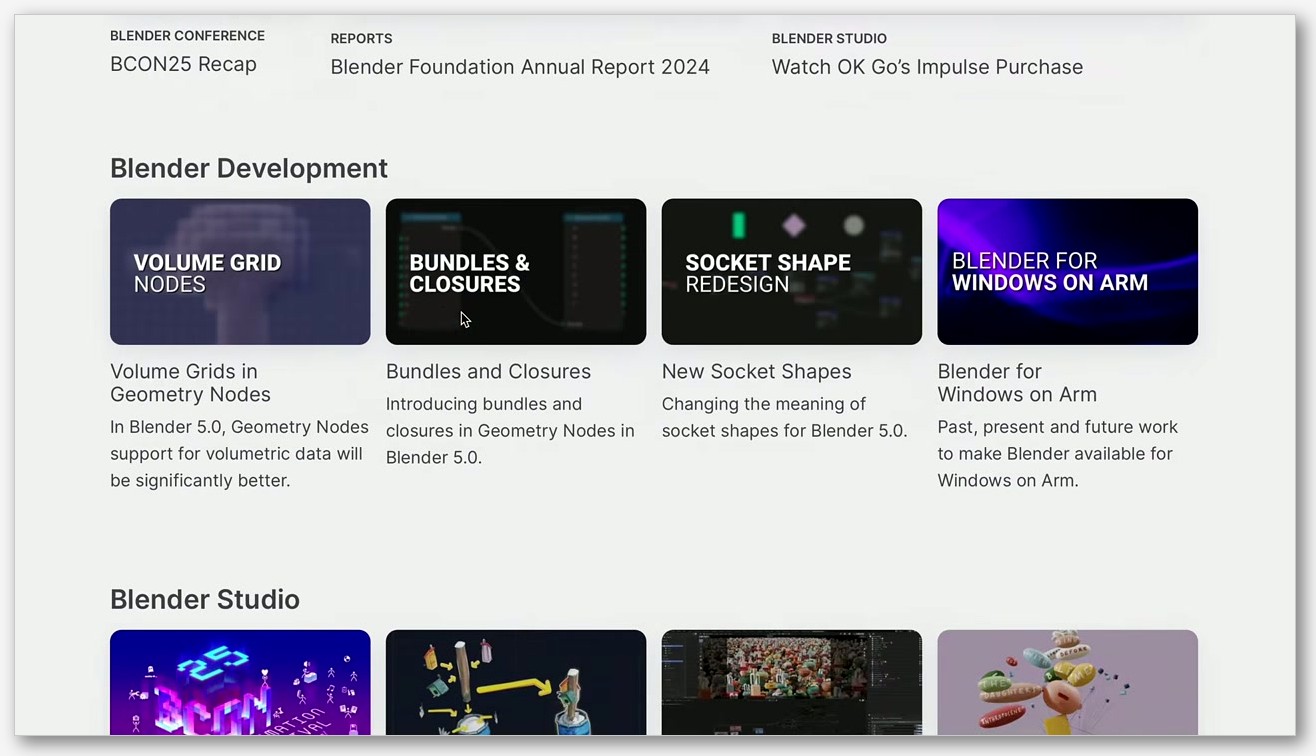This screenshot has width=1316, height=756.
Task: Click the Blender Studio section heading
Action: click(205, 599)
